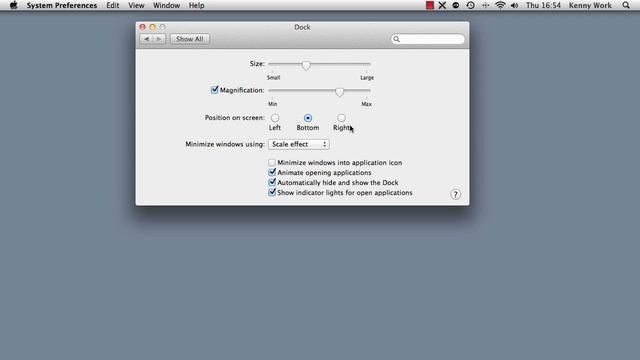Select Right dock position
Viewport: 640px width, 360px height.
pos(341,118)
